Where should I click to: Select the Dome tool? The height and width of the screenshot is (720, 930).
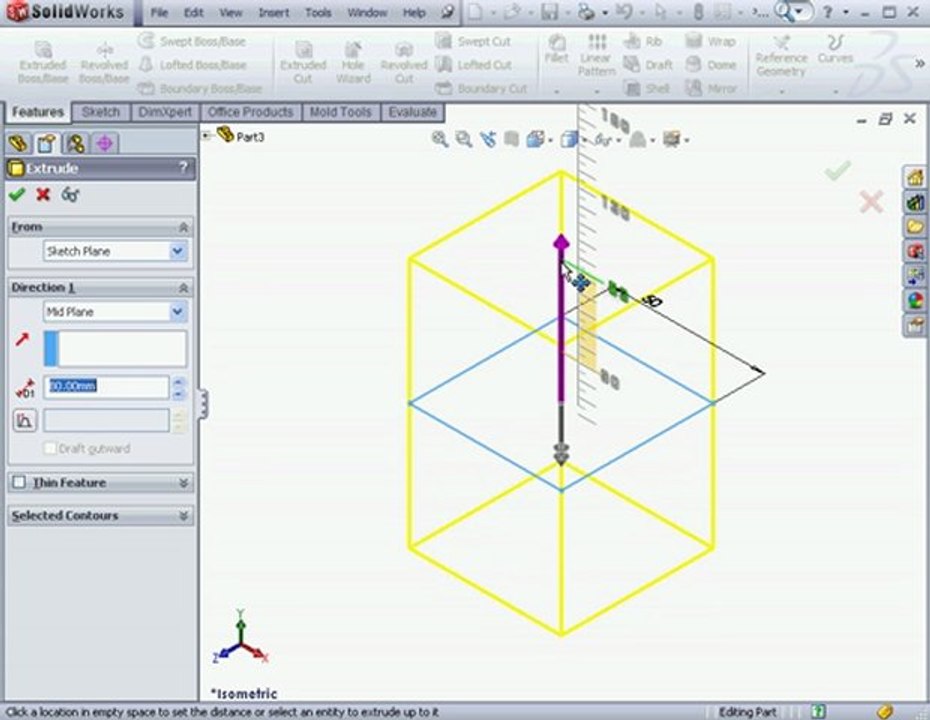(711, 65)
